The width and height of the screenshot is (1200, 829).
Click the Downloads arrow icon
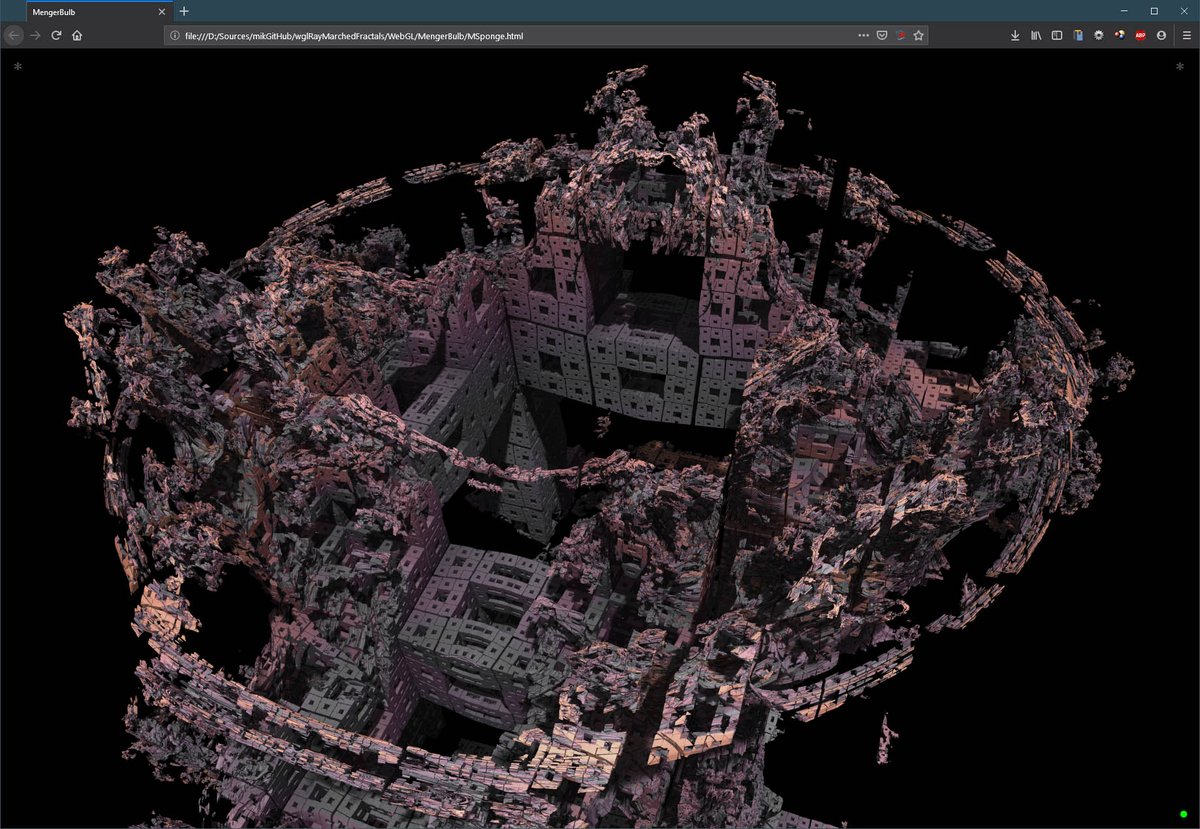point(1015,35)
